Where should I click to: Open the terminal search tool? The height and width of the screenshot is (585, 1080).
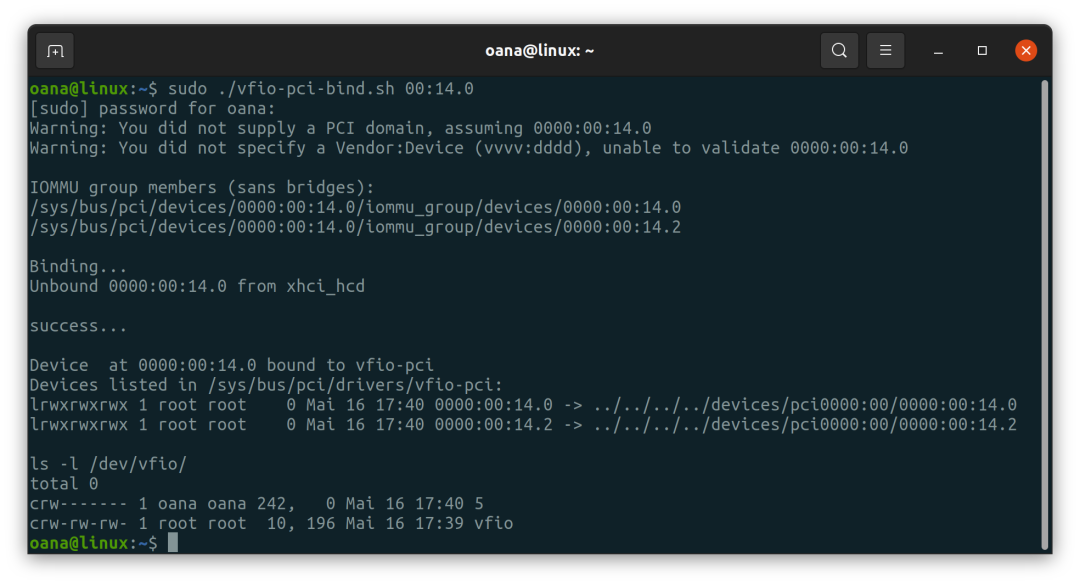click(839, 51)
